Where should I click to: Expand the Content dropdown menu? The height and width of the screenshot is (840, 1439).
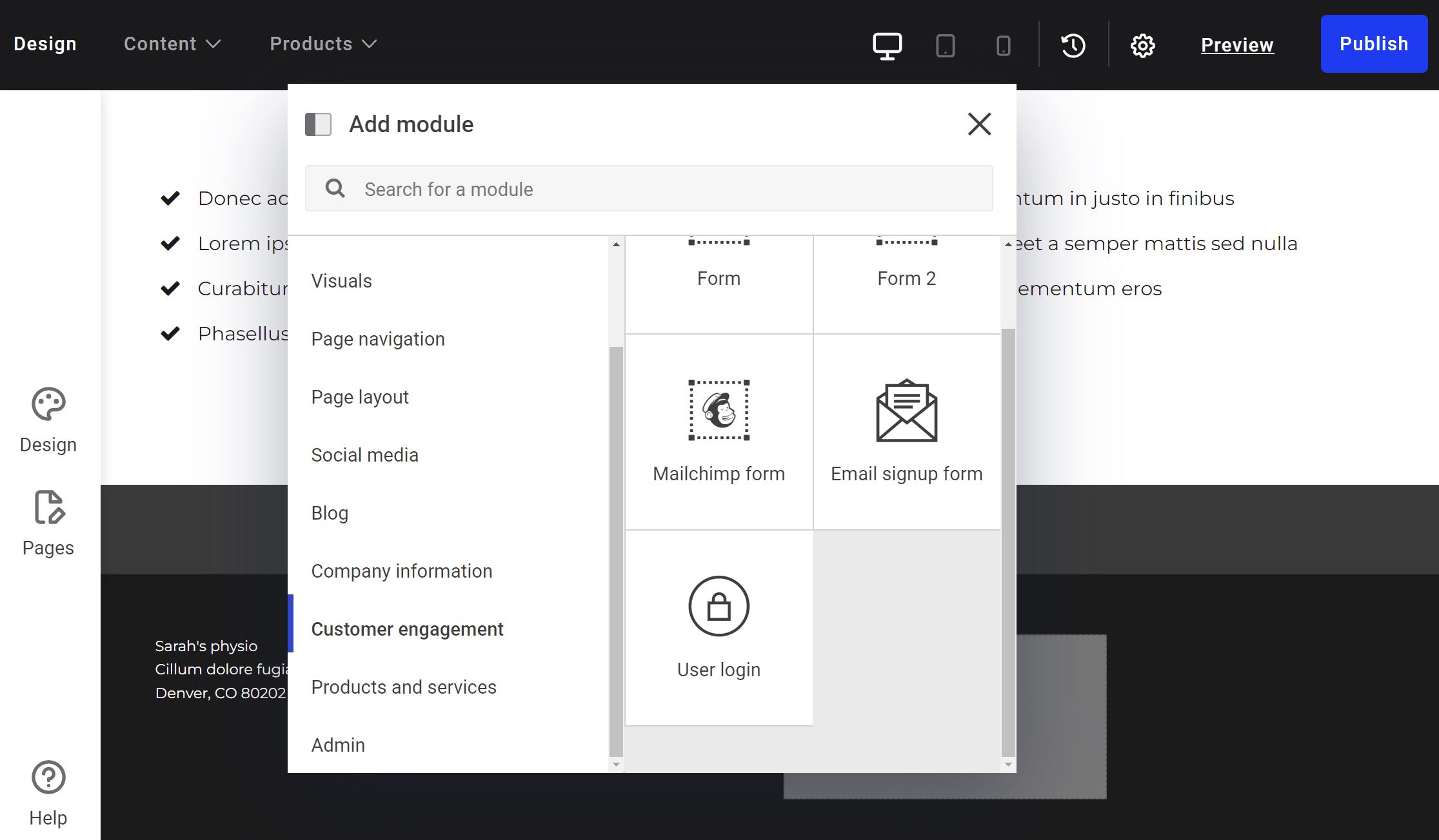point(172,44)
